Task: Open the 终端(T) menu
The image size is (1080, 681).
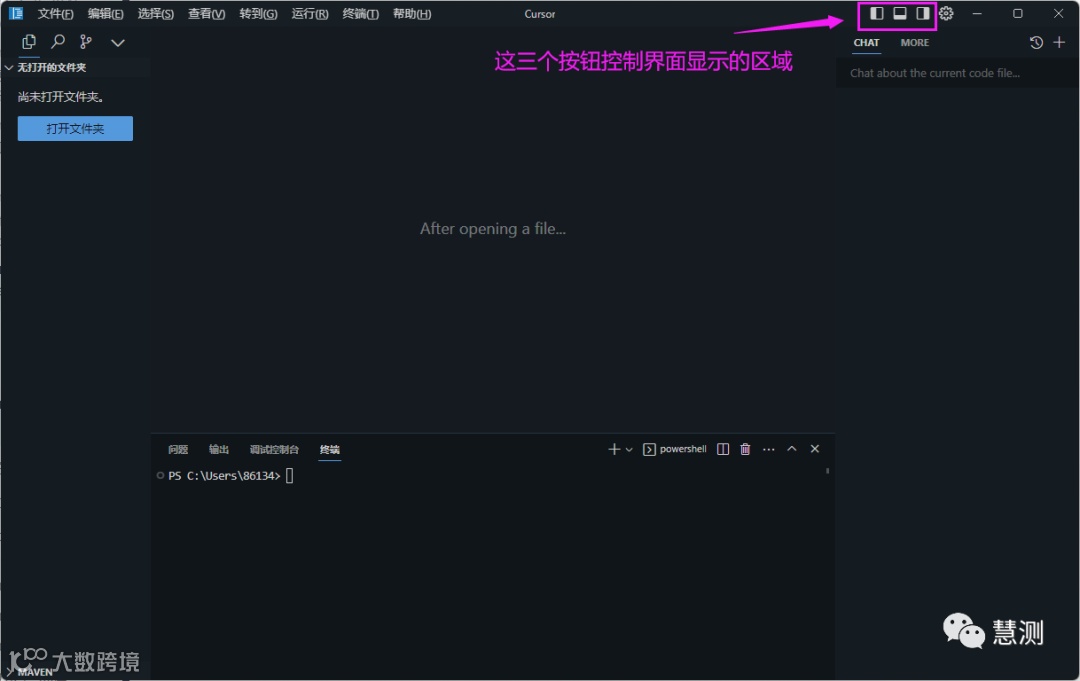Action: (361, 14)
